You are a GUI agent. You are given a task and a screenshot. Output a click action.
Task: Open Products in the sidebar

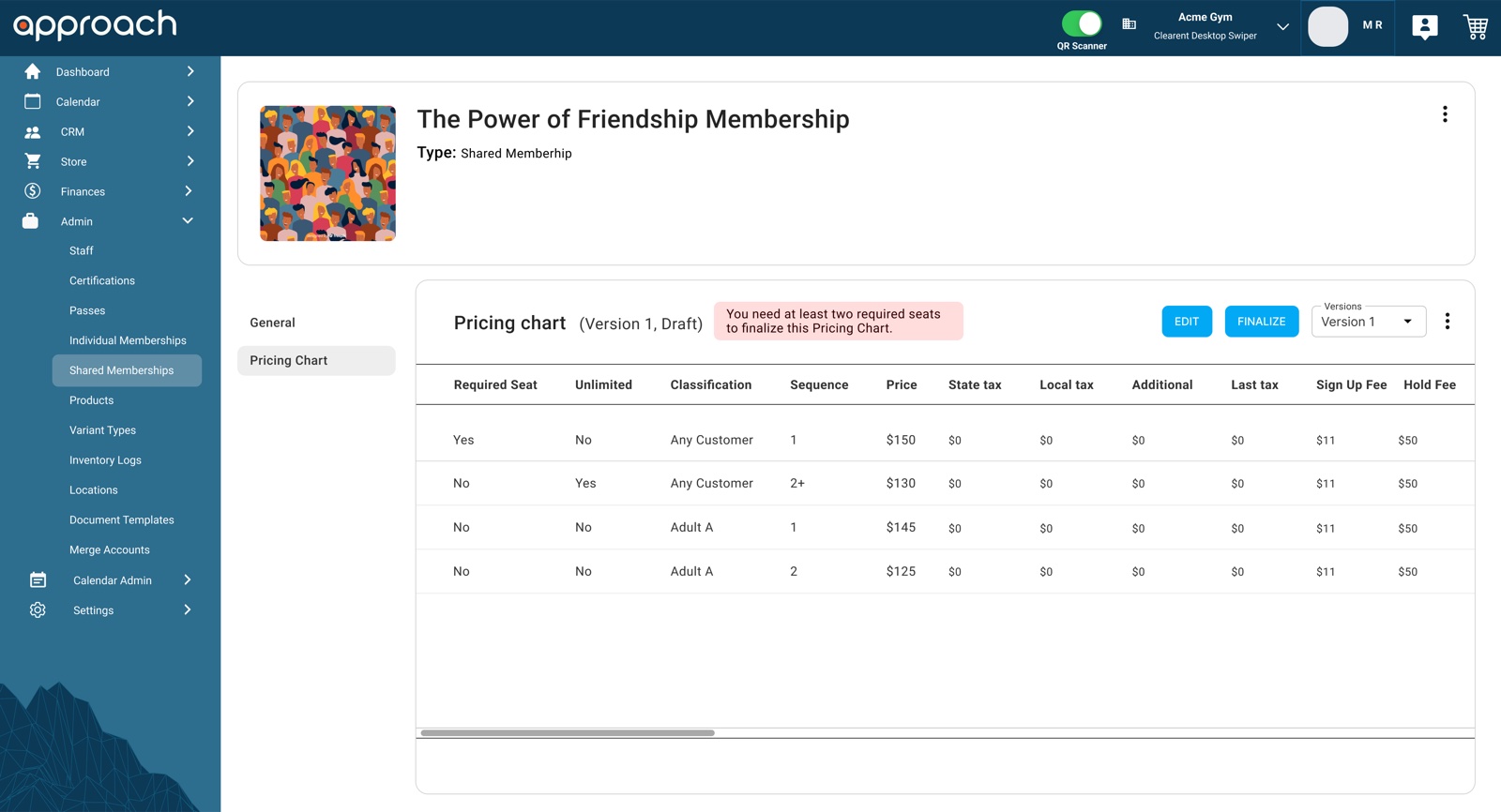click(91, 400)
